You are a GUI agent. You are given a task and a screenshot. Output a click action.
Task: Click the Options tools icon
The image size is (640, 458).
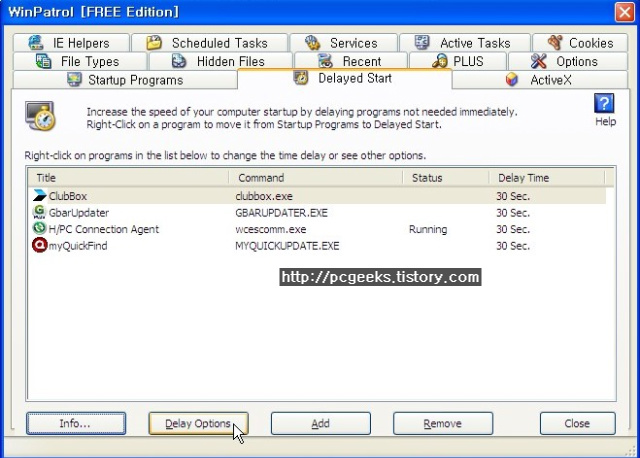(x=539, y=61)
